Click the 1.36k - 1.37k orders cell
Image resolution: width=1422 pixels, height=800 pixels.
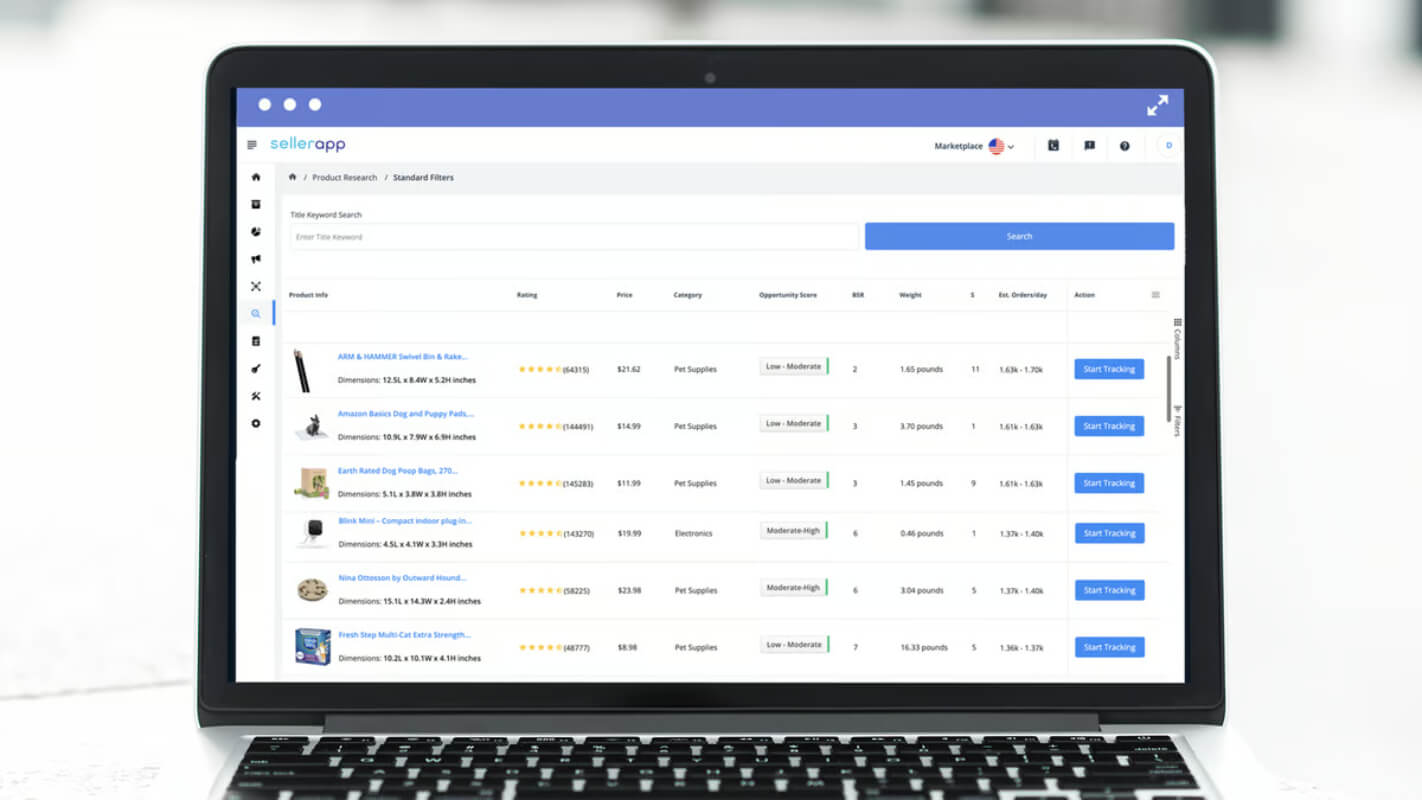pyautogui.click(x=1021, y=647)
